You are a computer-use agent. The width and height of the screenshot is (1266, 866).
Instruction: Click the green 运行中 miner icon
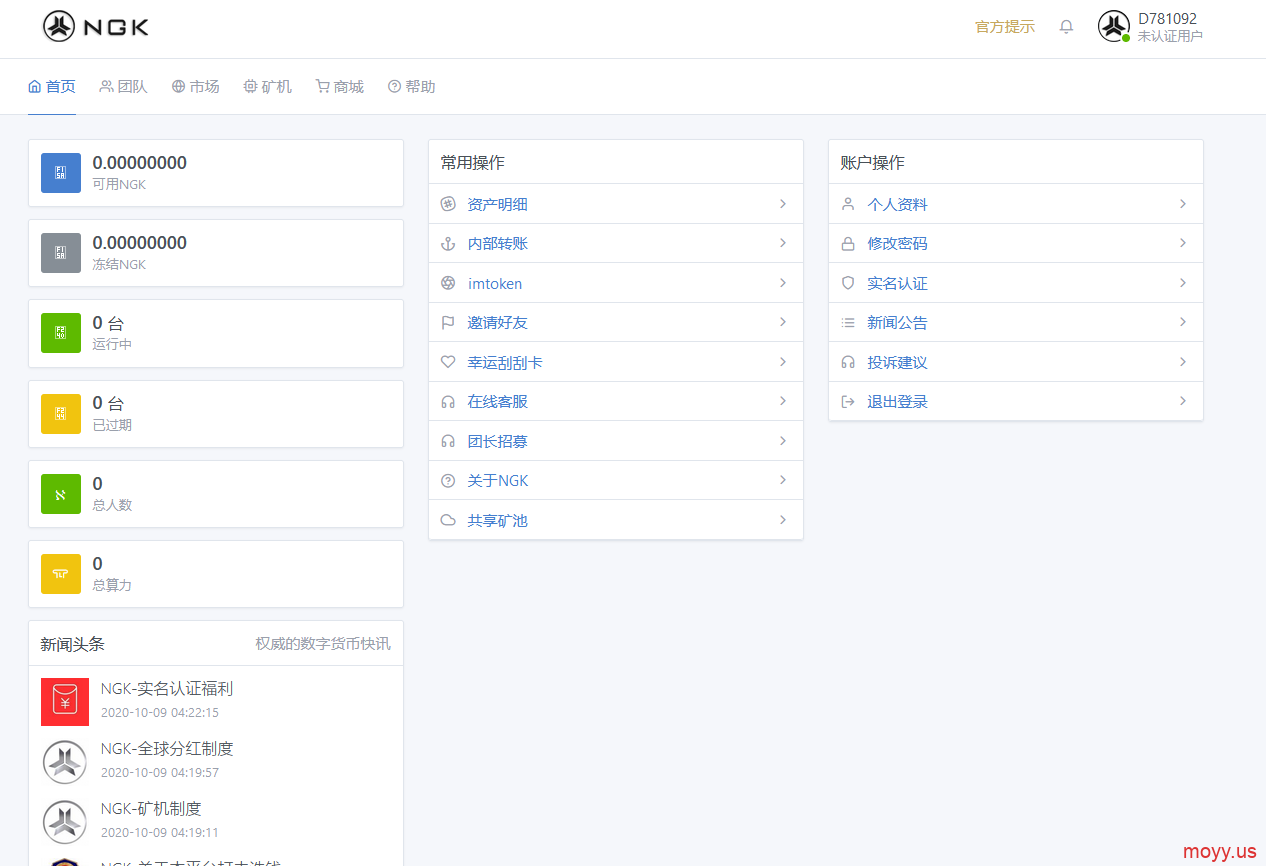click(x=61, y=333)
